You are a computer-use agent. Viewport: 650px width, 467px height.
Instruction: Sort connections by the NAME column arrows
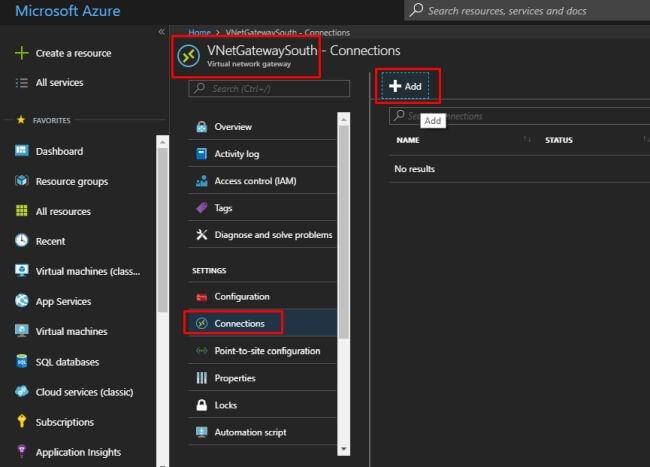(526, 140)
